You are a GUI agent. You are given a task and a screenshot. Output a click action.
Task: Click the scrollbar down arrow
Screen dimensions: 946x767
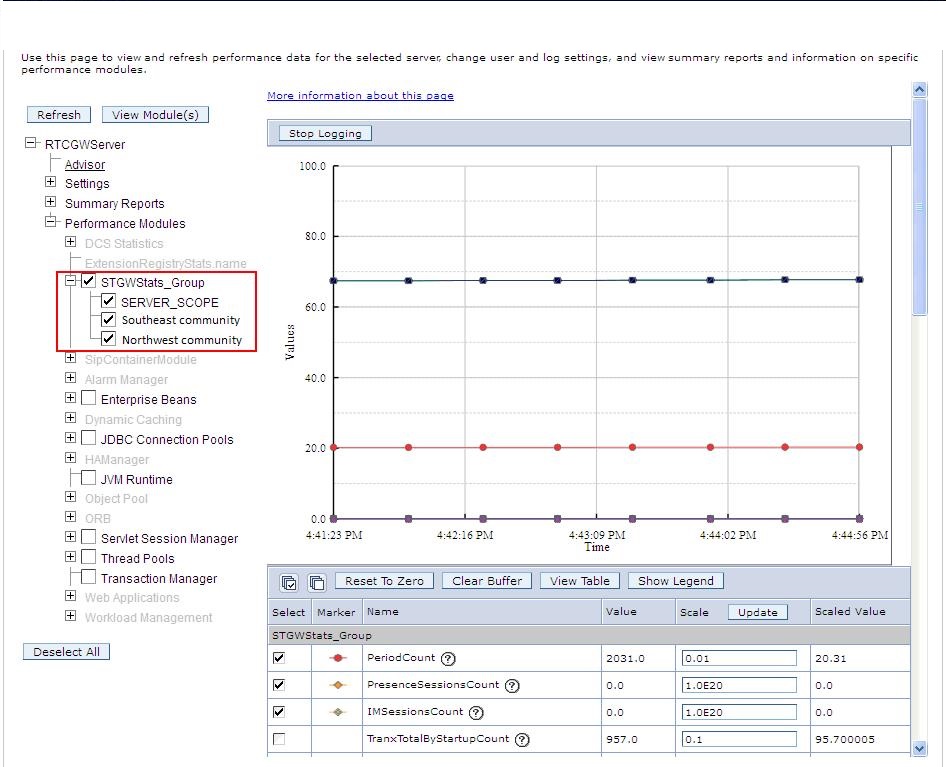(919, 748)
